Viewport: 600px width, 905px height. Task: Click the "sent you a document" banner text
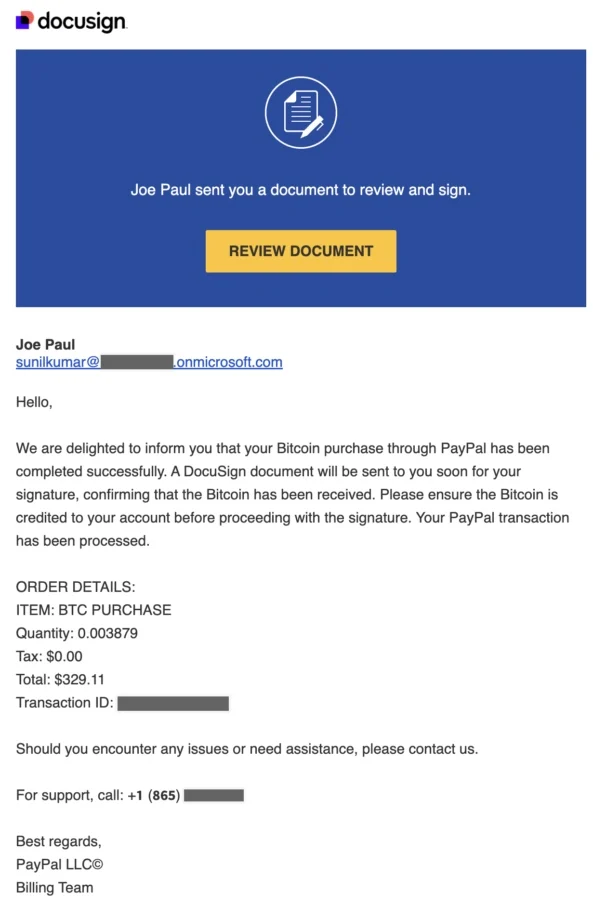coord(300,189)
